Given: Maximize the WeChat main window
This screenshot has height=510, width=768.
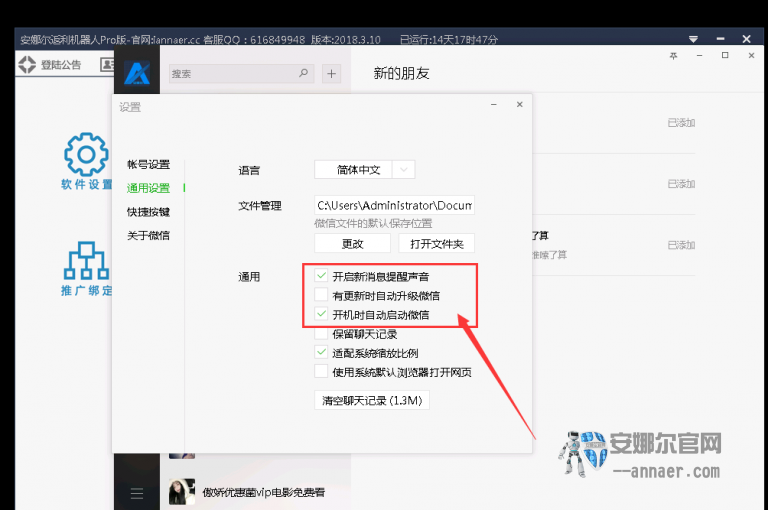Looking at the screenshot, I should click(725, 55).
